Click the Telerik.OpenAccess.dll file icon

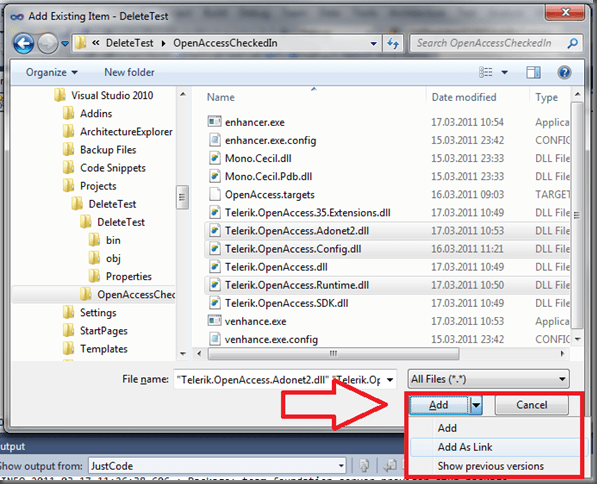[x=215, y=267]
